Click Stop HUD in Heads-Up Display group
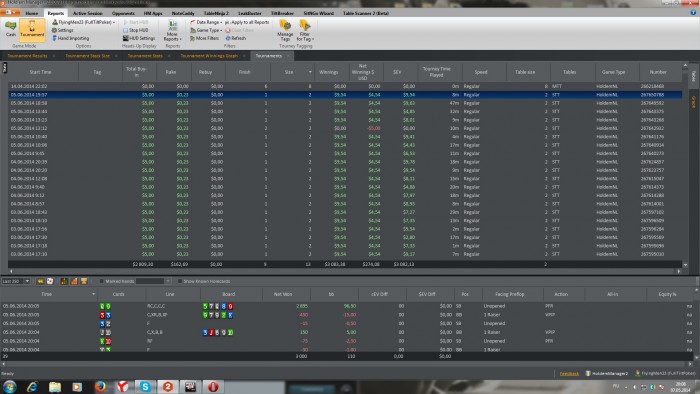Viewport: 700px width, 394px height. 135,30
